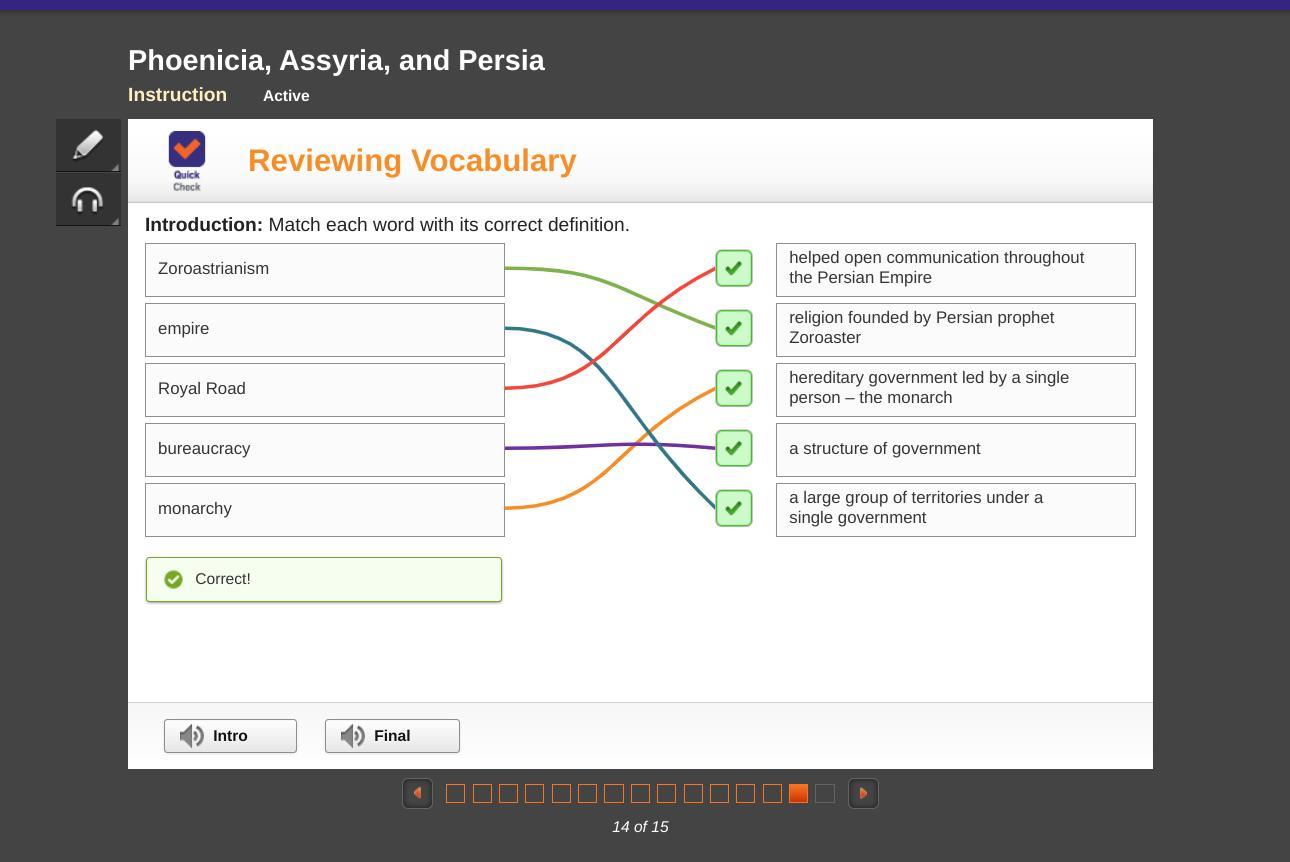Open the headphones audio tool
This screenshot has height=862, width=1290.
[x=88, y=200]
